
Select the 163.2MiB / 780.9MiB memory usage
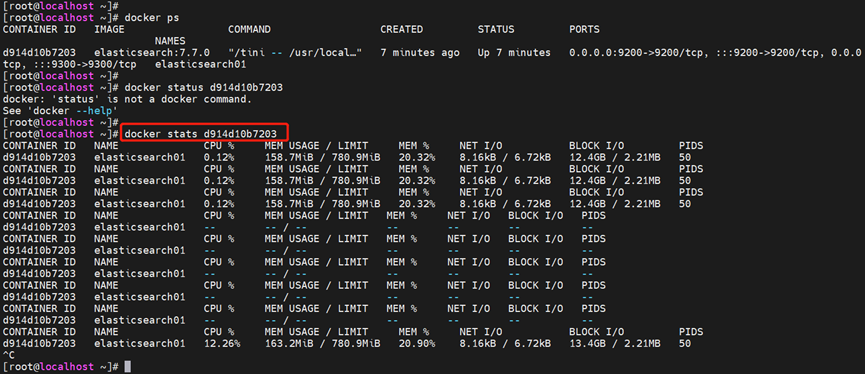tap(323, 343)
